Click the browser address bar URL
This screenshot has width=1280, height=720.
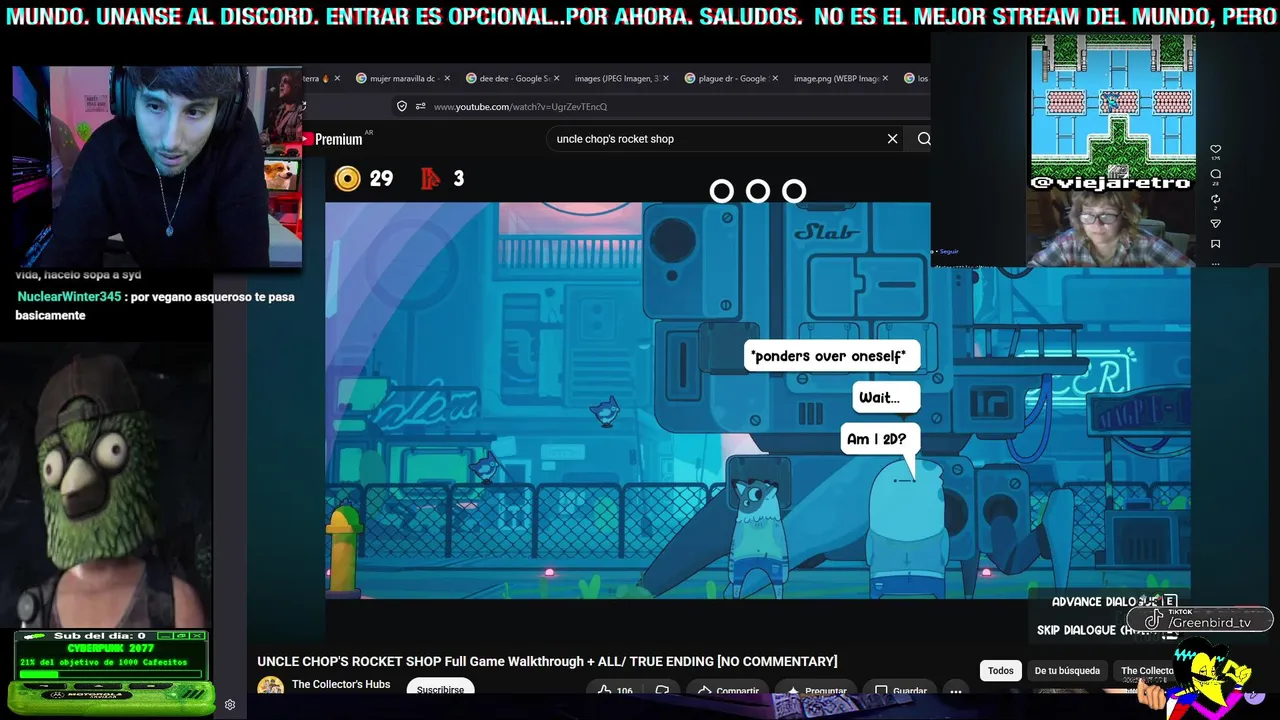point(520,106)
